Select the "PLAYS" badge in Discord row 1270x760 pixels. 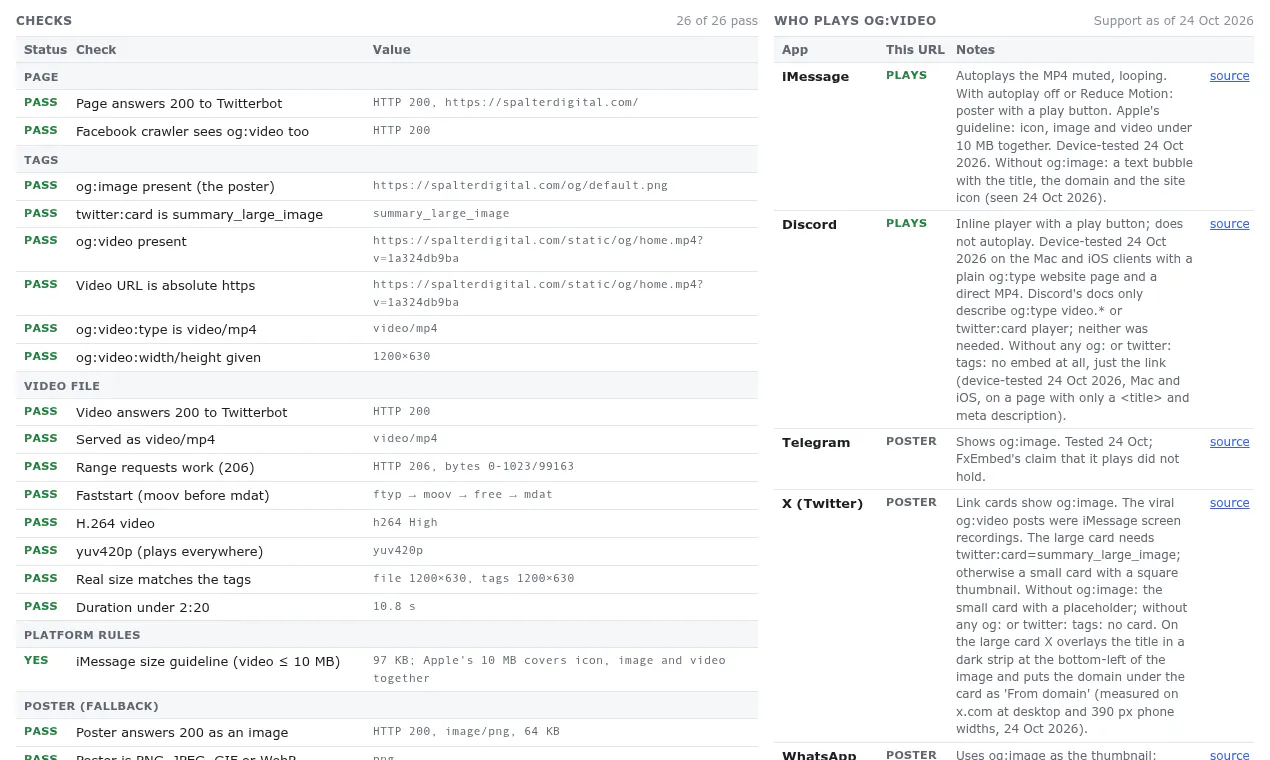tap(906, 224)
